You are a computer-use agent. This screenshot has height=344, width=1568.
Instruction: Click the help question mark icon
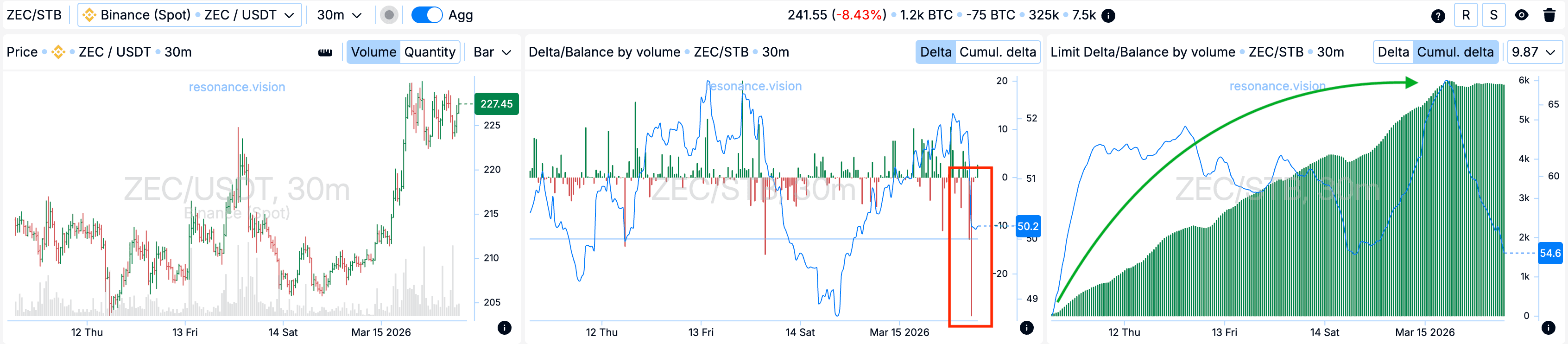tap(1438, 16)
